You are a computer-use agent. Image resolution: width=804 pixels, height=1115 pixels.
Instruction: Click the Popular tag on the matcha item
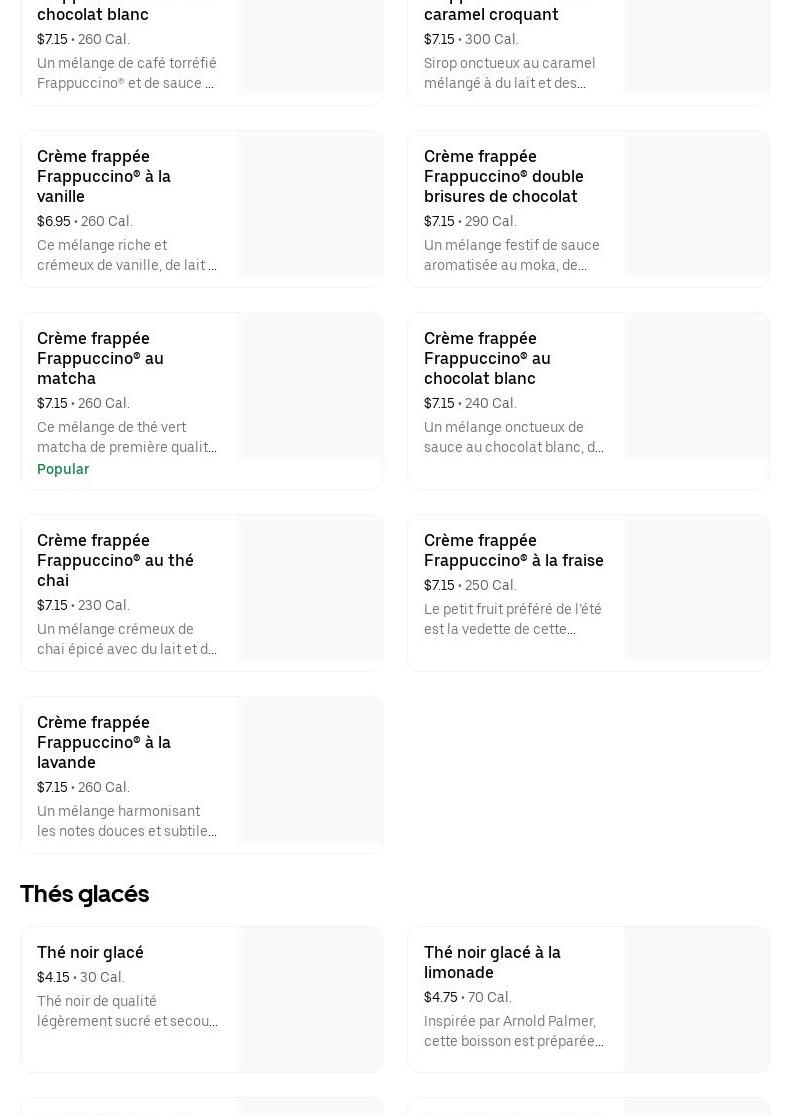(x=63, y=469)
